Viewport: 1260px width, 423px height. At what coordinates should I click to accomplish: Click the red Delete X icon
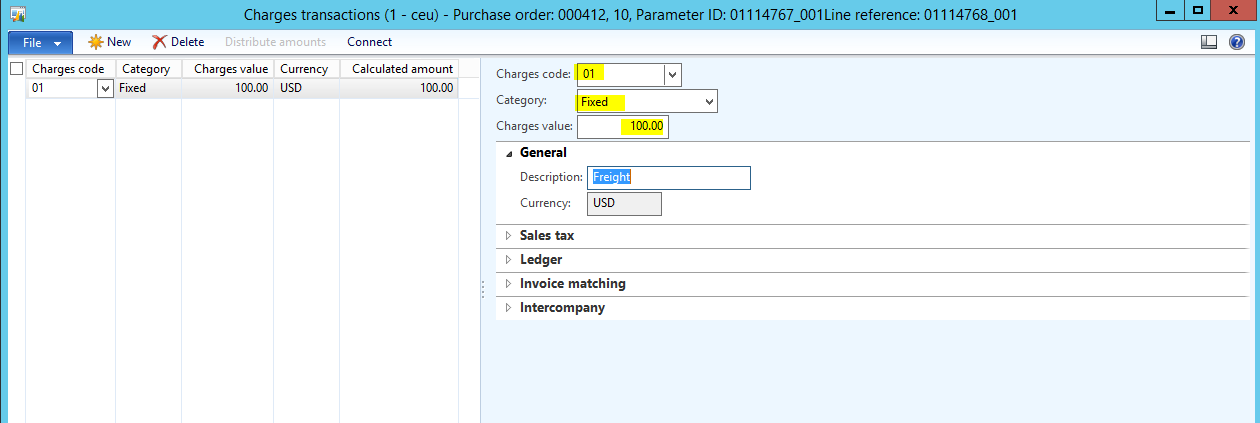click(159, 42)
